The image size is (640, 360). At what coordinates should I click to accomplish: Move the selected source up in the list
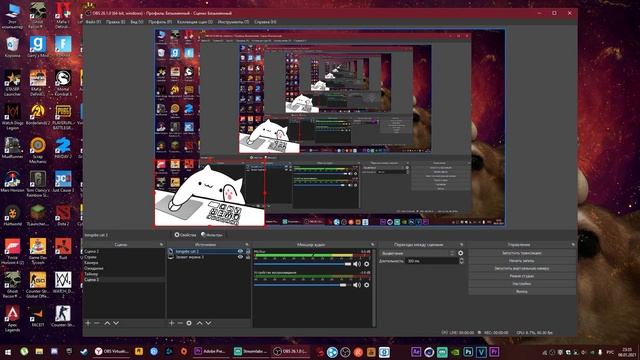pyautogui.click(x=200, y=323)
